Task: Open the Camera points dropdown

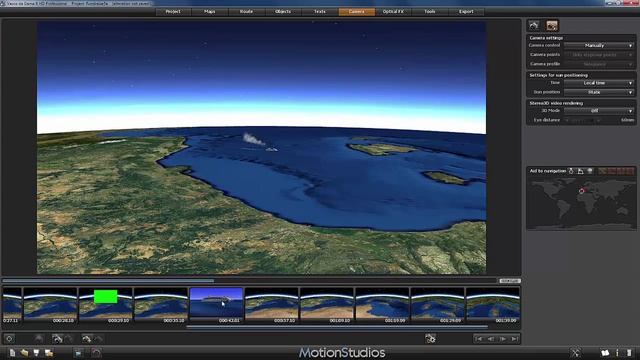Action: point(599,55)
